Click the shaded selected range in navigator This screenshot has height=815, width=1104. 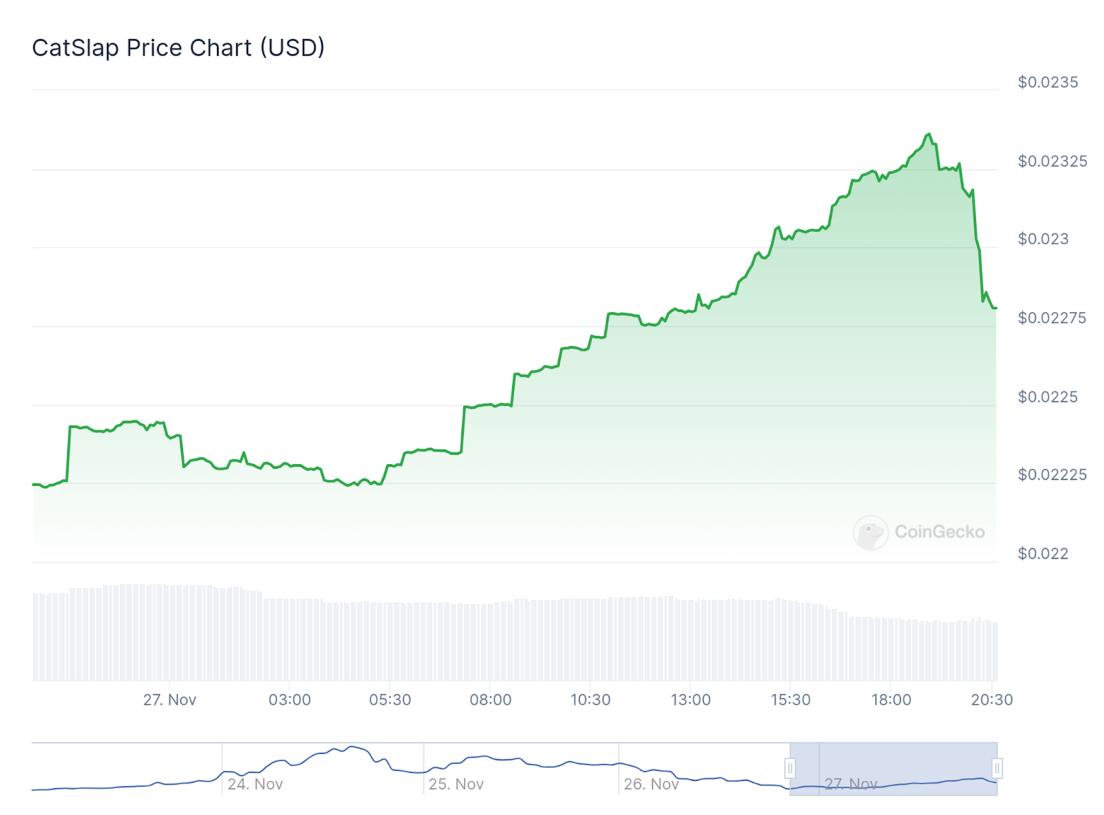click(x=893, y=769)
